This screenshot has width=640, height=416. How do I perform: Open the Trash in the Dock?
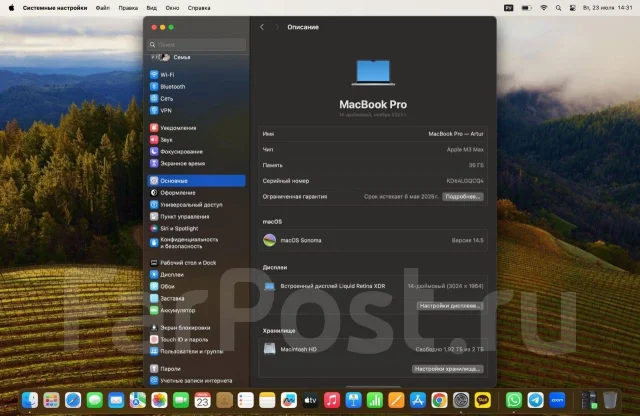tap(610, 400)
